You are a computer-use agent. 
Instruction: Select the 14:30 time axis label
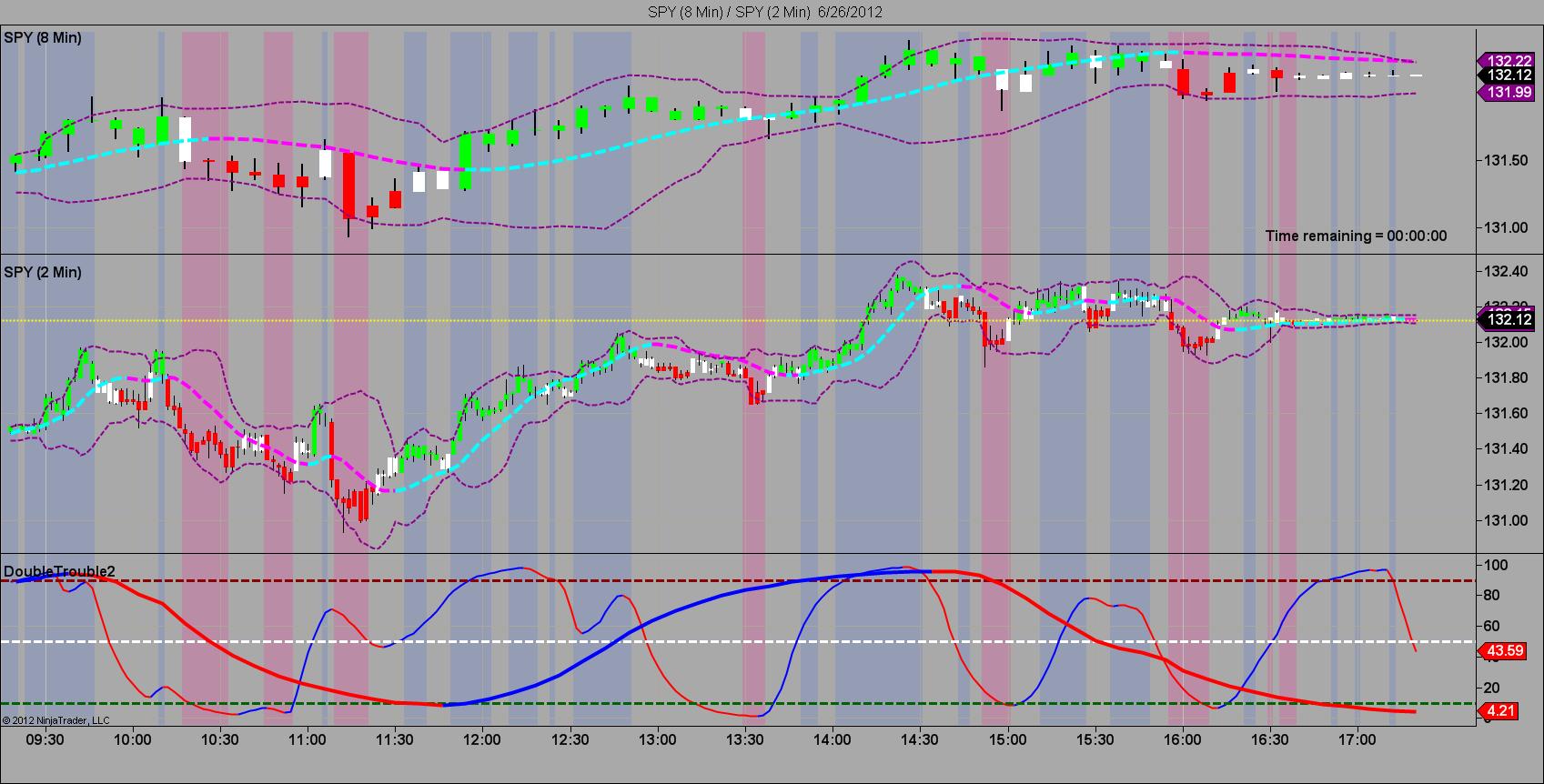[920, 739]
